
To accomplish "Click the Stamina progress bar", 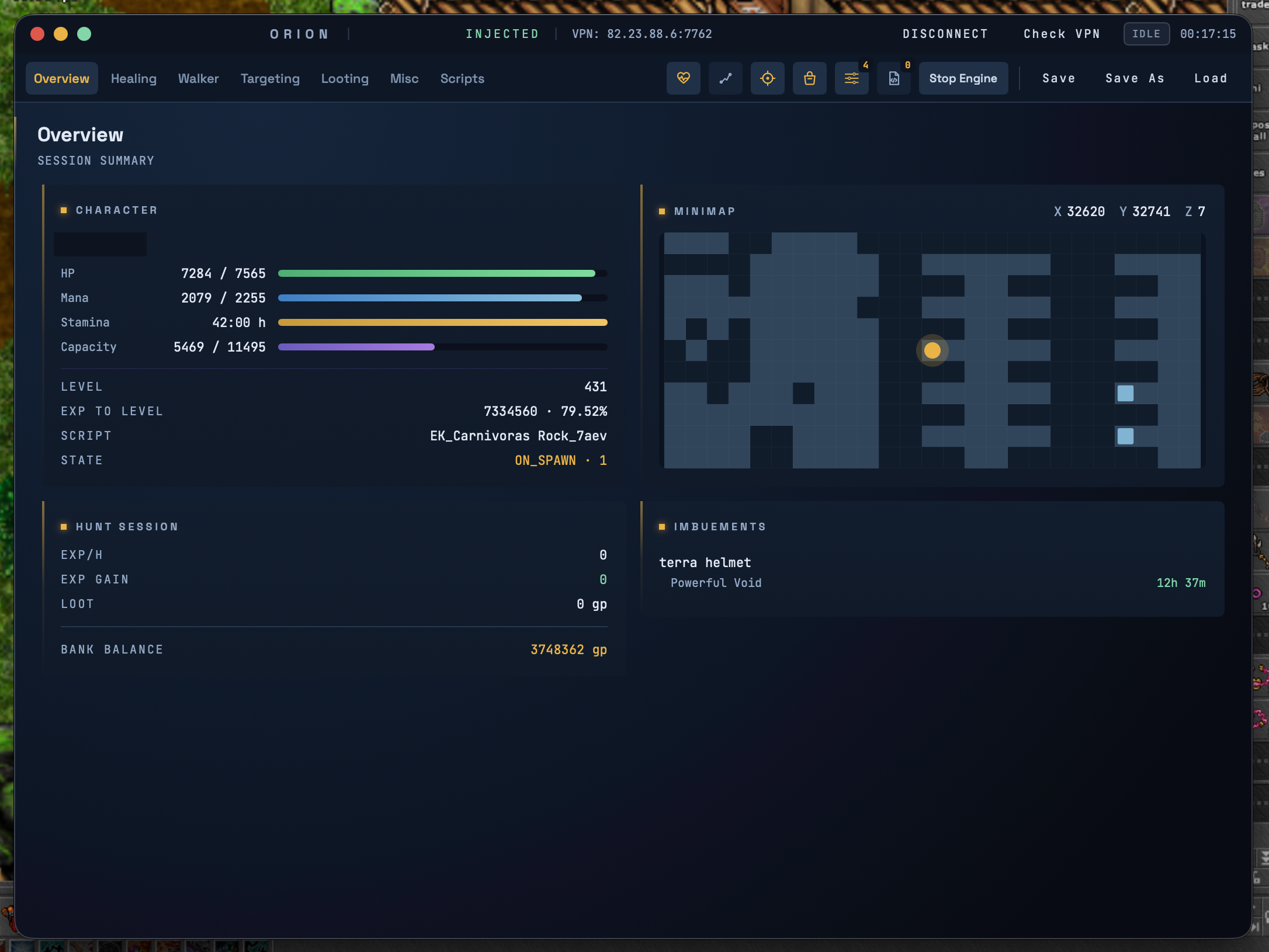I will [x=442, y=322].
